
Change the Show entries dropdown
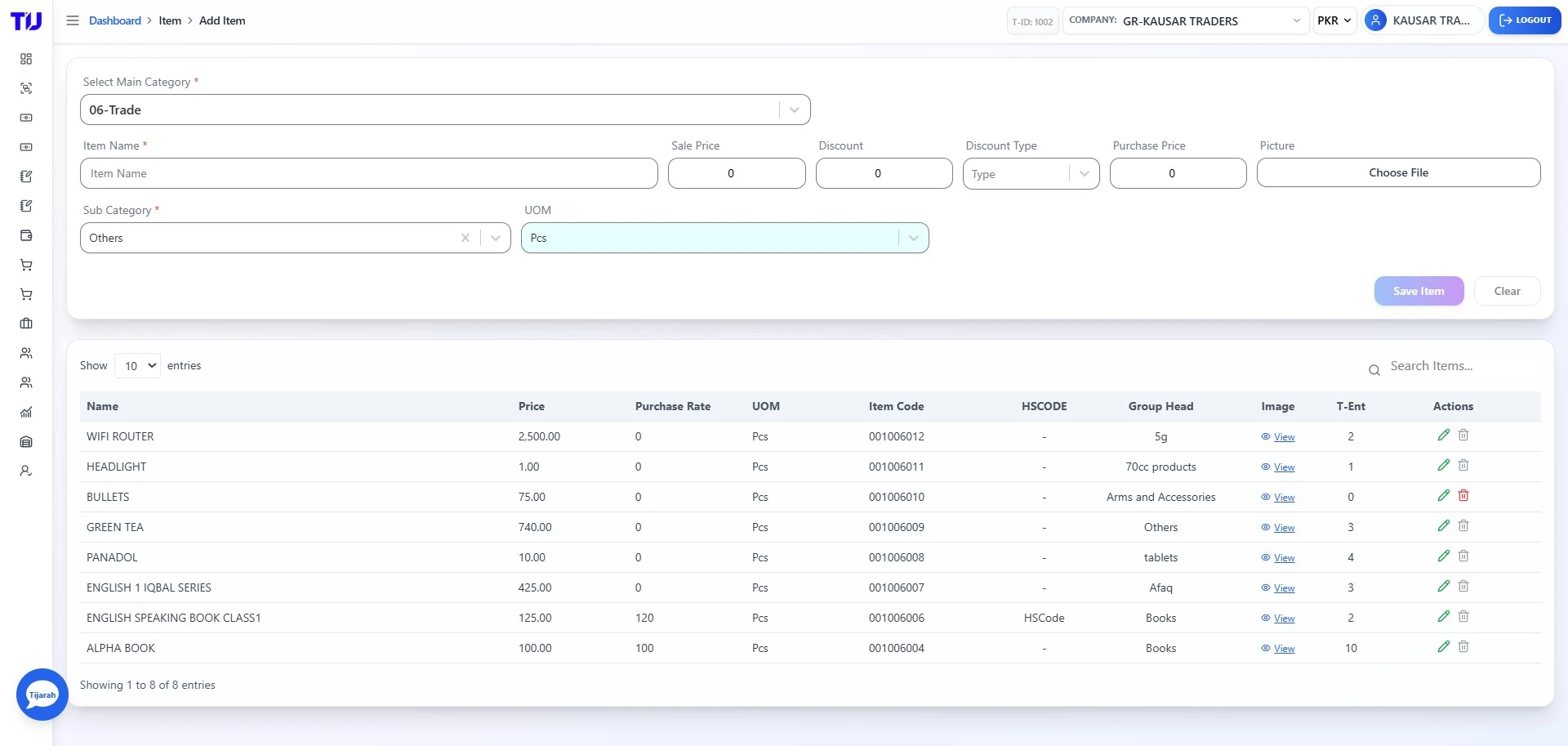click(x=137, y=365)
